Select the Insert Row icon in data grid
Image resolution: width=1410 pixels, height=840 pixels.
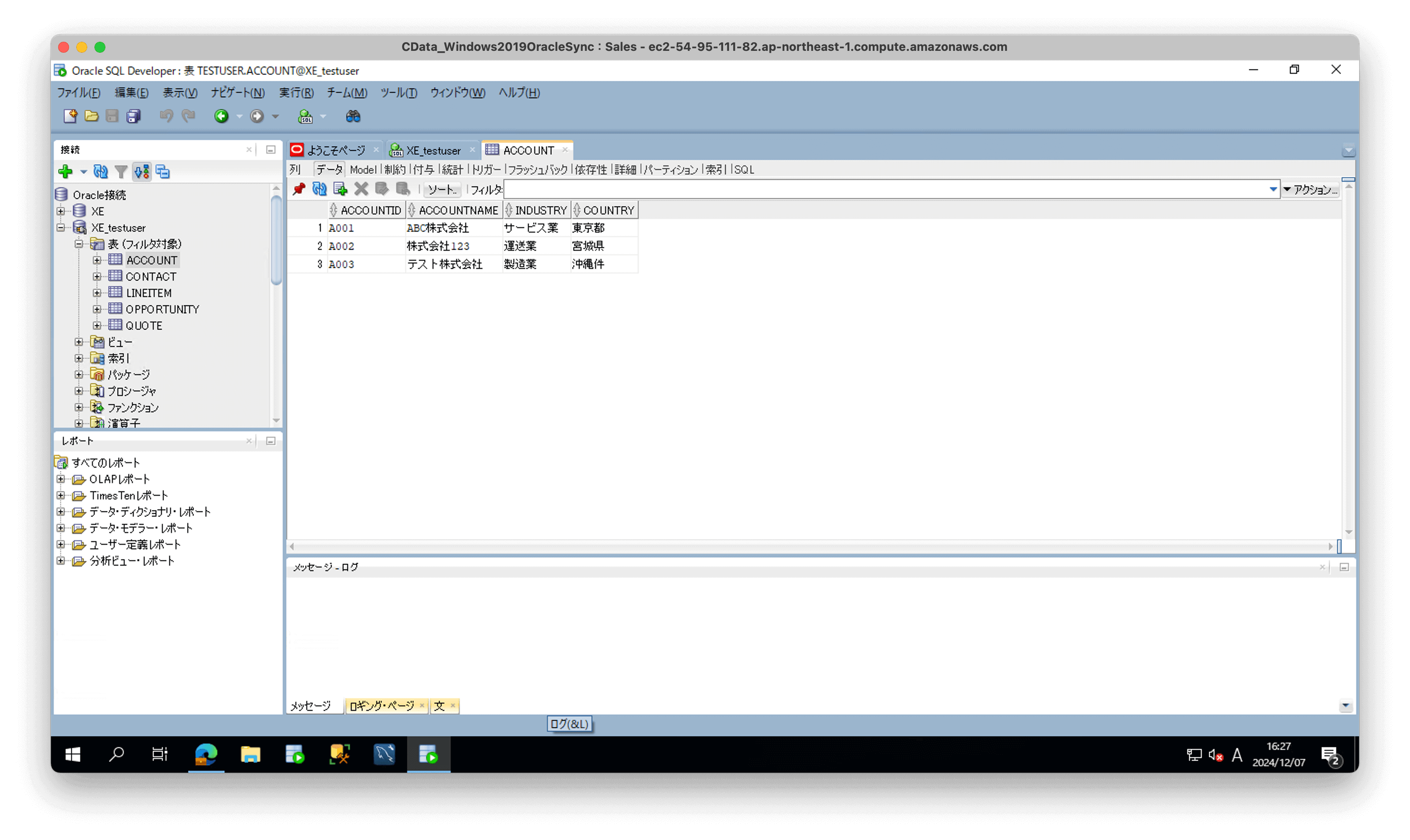click(340, 189)
